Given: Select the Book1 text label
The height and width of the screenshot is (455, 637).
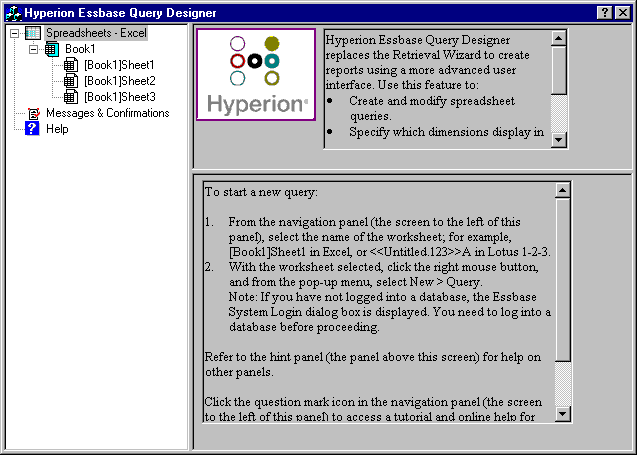Looking at the screenshot, I should click(x=81, y=49).
